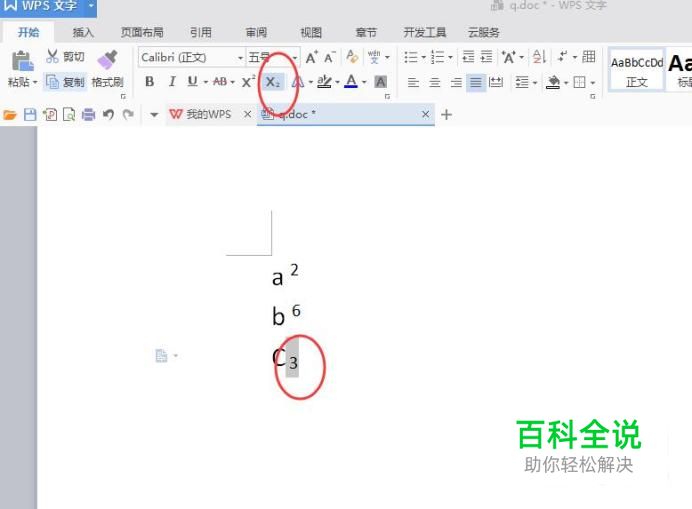This screenshot has width=692, height=509.
Task: Click the print preview icon
Action: [x=69, y=115]
